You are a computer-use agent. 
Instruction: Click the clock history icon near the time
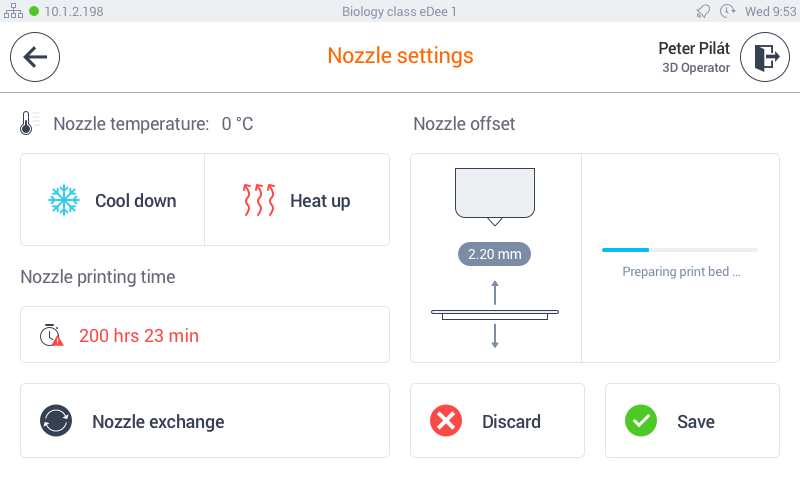coord(728,11)
